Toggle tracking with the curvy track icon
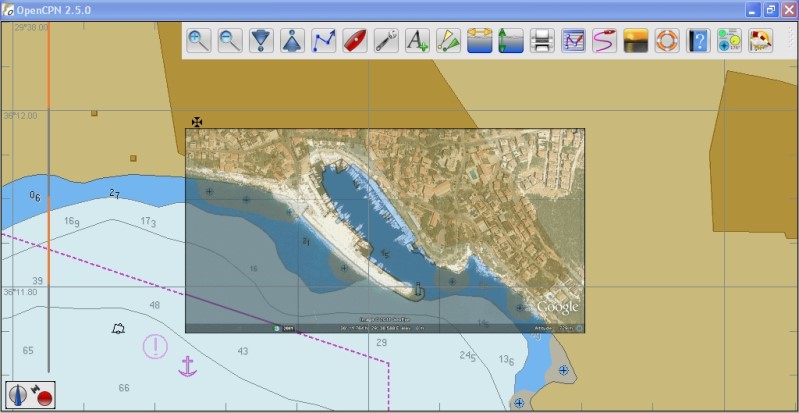The width and height of the screenshot is (799, 413). [604, 40]
